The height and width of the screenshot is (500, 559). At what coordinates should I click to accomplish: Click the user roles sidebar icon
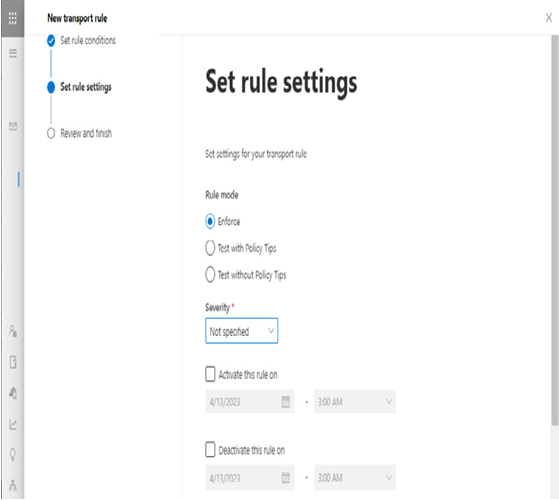click(13, 331)
